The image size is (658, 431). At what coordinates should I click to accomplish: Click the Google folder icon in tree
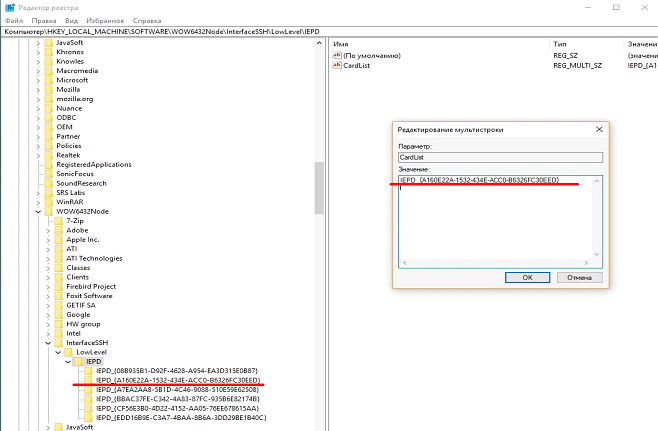point(58,314)
